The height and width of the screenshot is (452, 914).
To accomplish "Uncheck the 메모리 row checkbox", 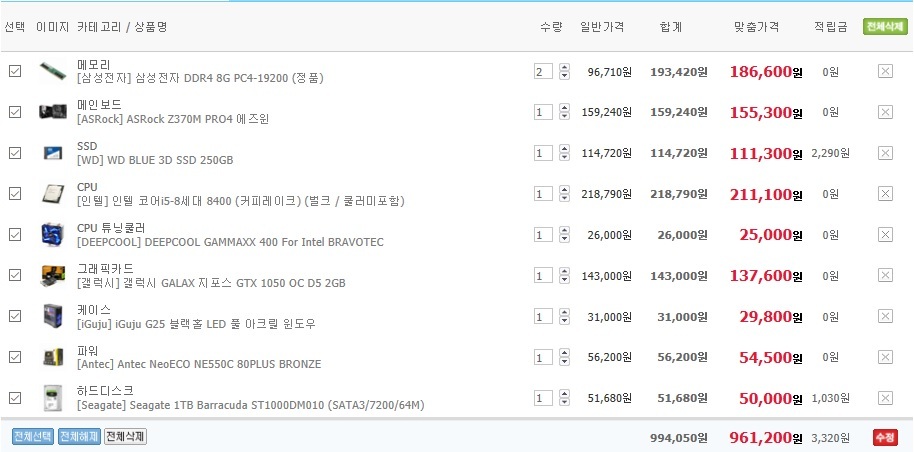I will click(x=15, y=71).
